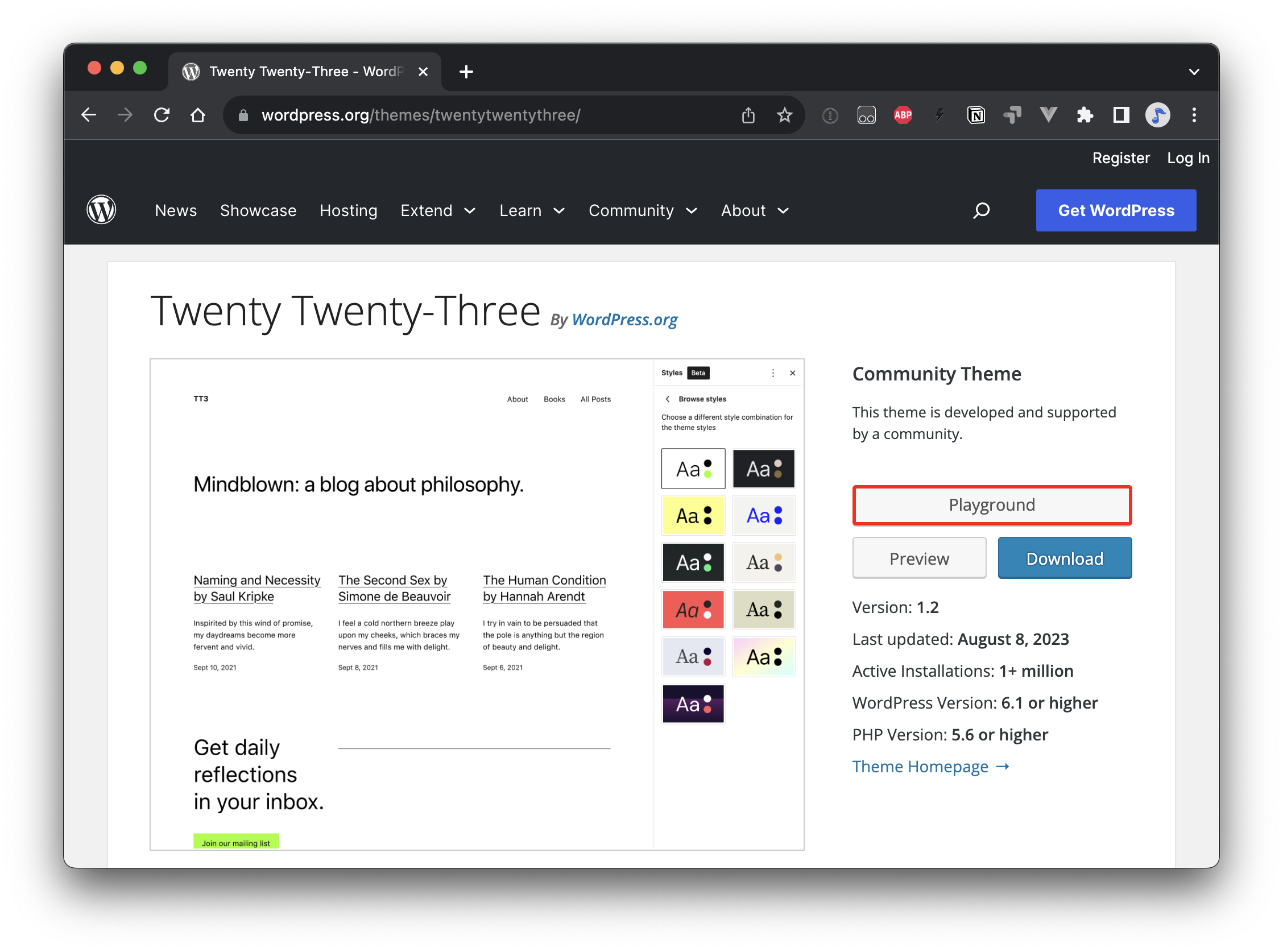The image size is (1283, 952).
Task: Open the browser extensions puzzle-piece menu
Action: coord(1086,115)
